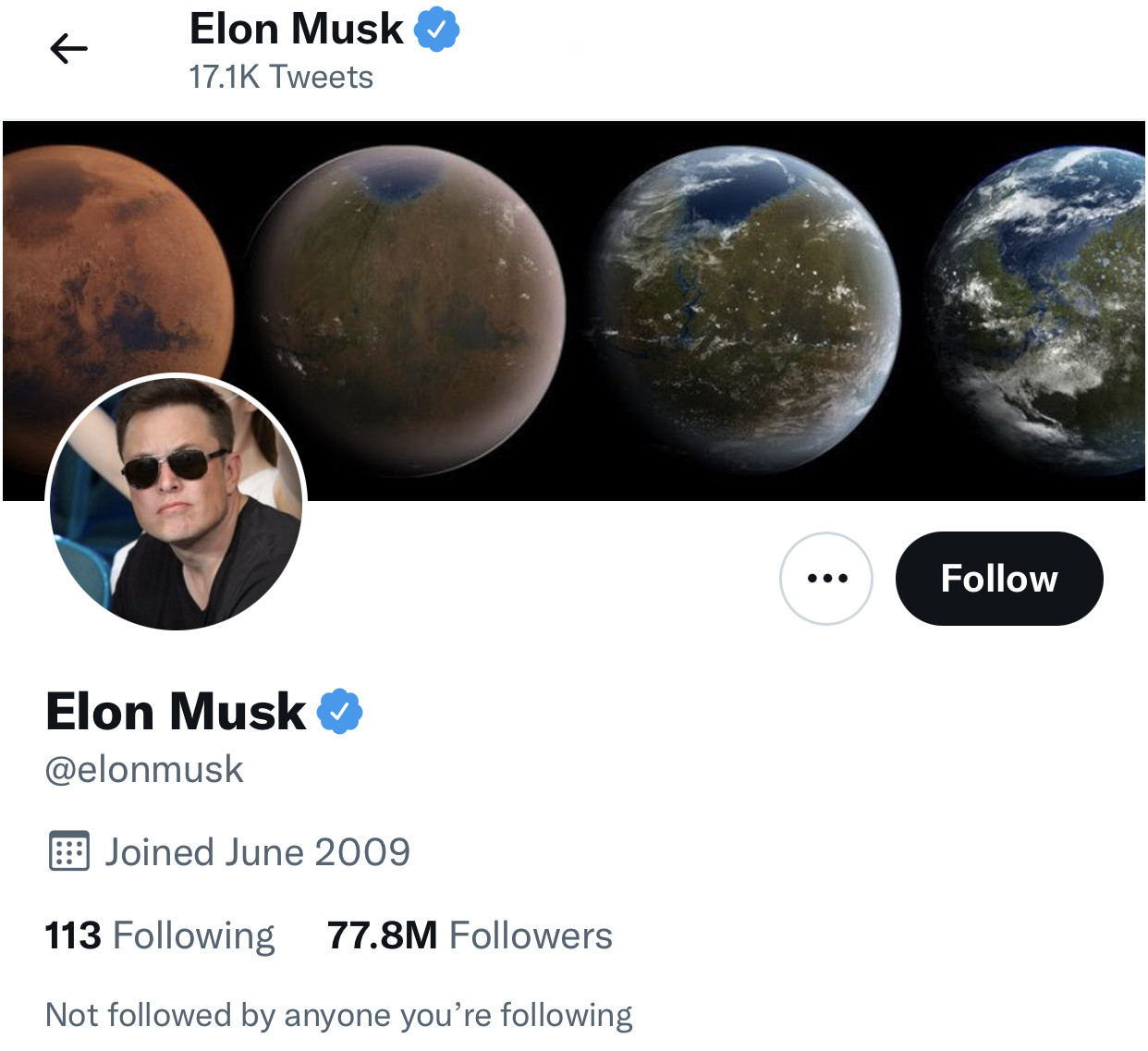The width and height of the screenshot is (1148, 1051).
Task: Click the Joined June 2009 text
Action: 257,852
